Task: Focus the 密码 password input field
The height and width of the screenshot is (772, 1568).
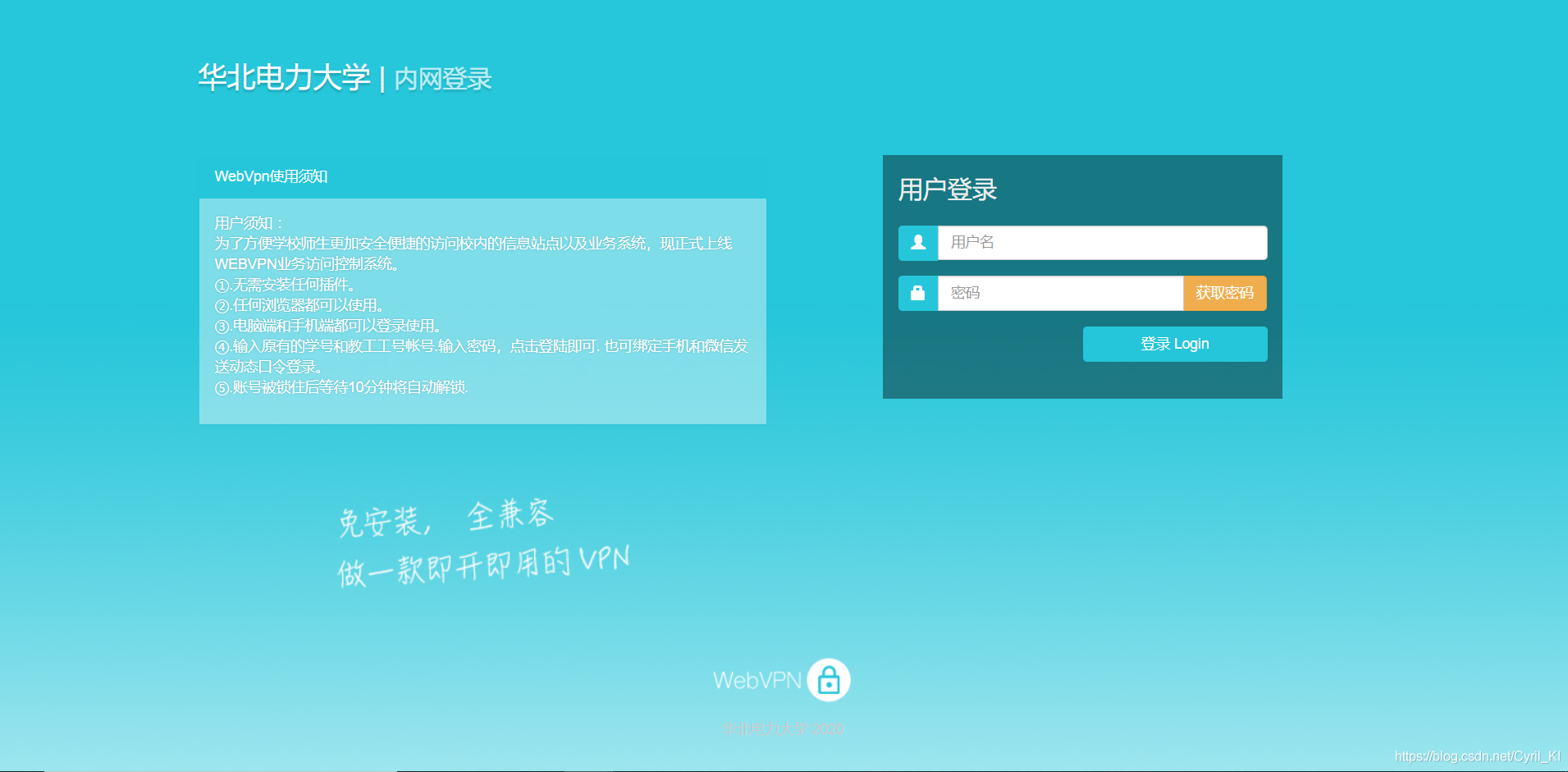Action: 1060,294
